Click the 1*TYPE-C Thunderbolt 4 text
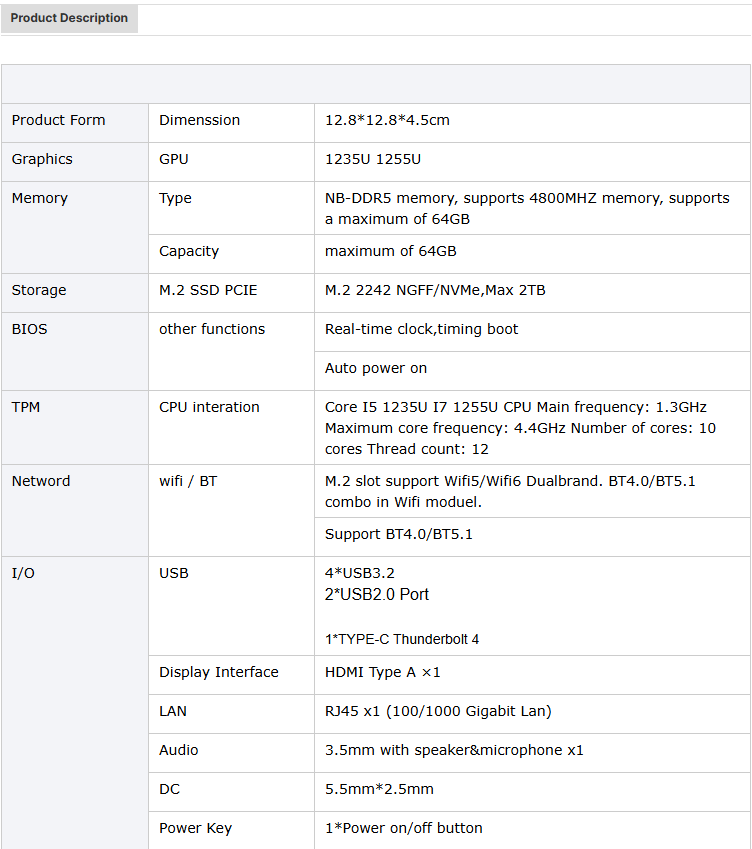752x849 pixels. point(402,639)
